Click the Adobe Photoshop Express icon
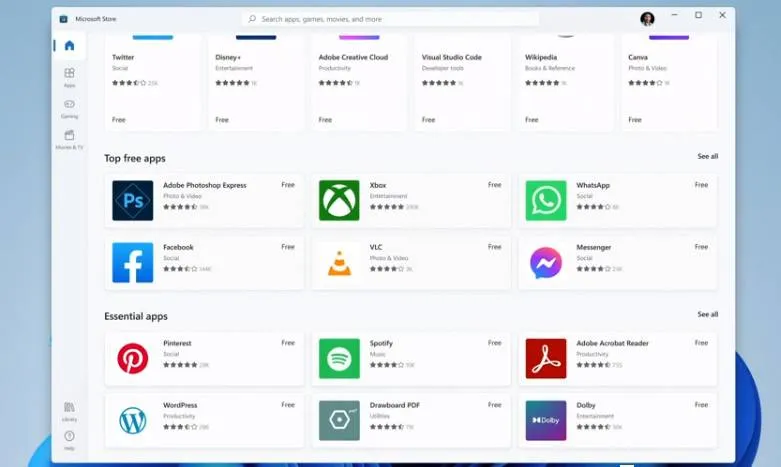Screen dimensions: 781x467 (132, 201)
